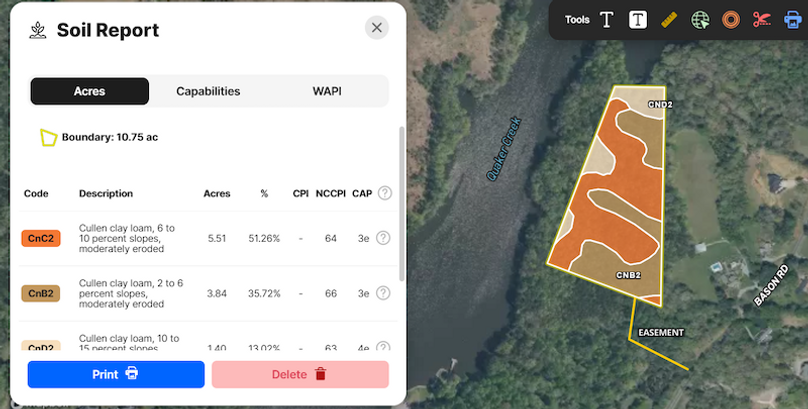Select the plain text label tool
Image resolution: width=808 pixels, height=409 pixels.
[x=606, y=20]
